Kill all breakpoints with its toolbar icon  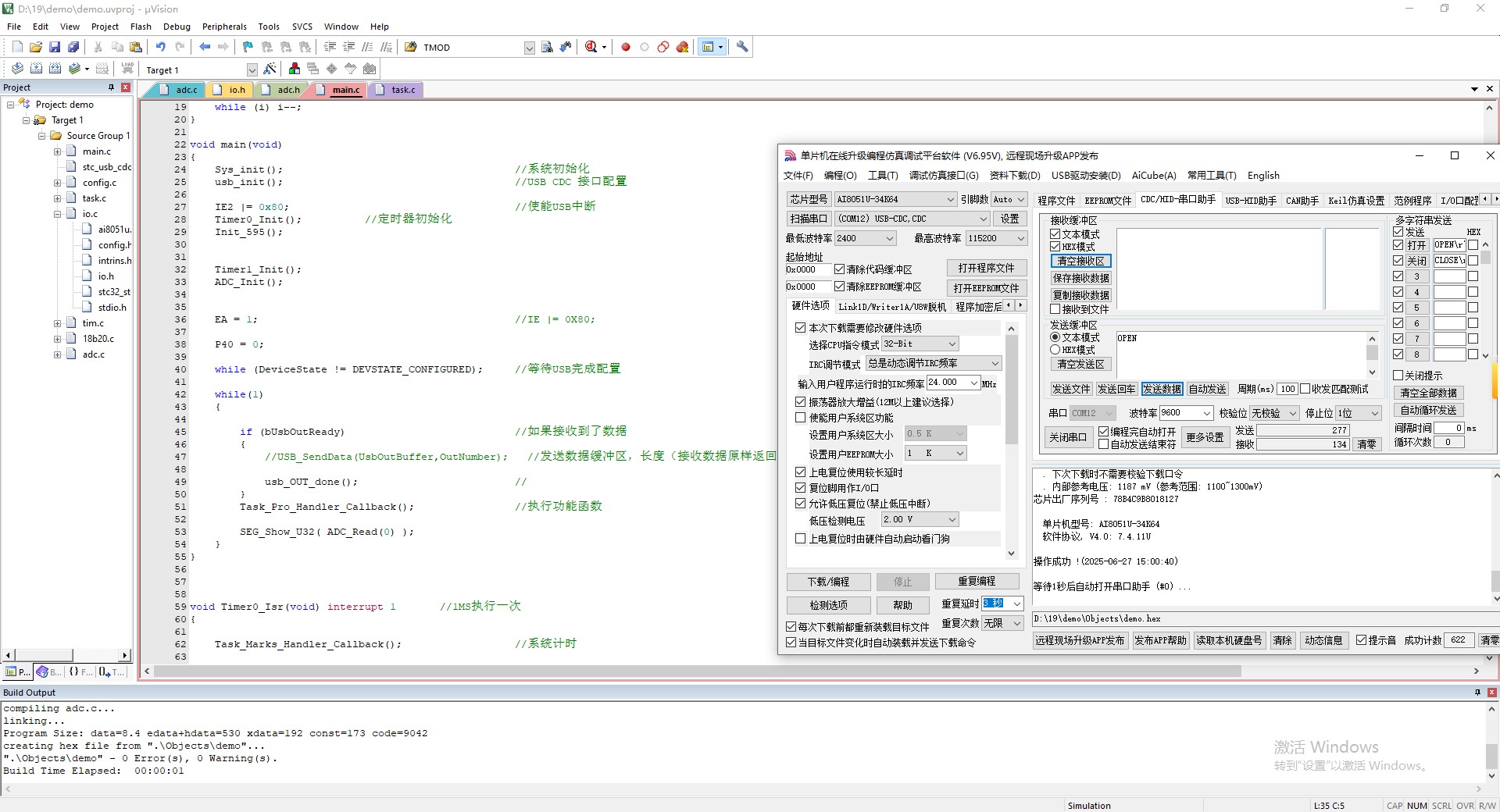pyautogui.click(x=682, y=48)
